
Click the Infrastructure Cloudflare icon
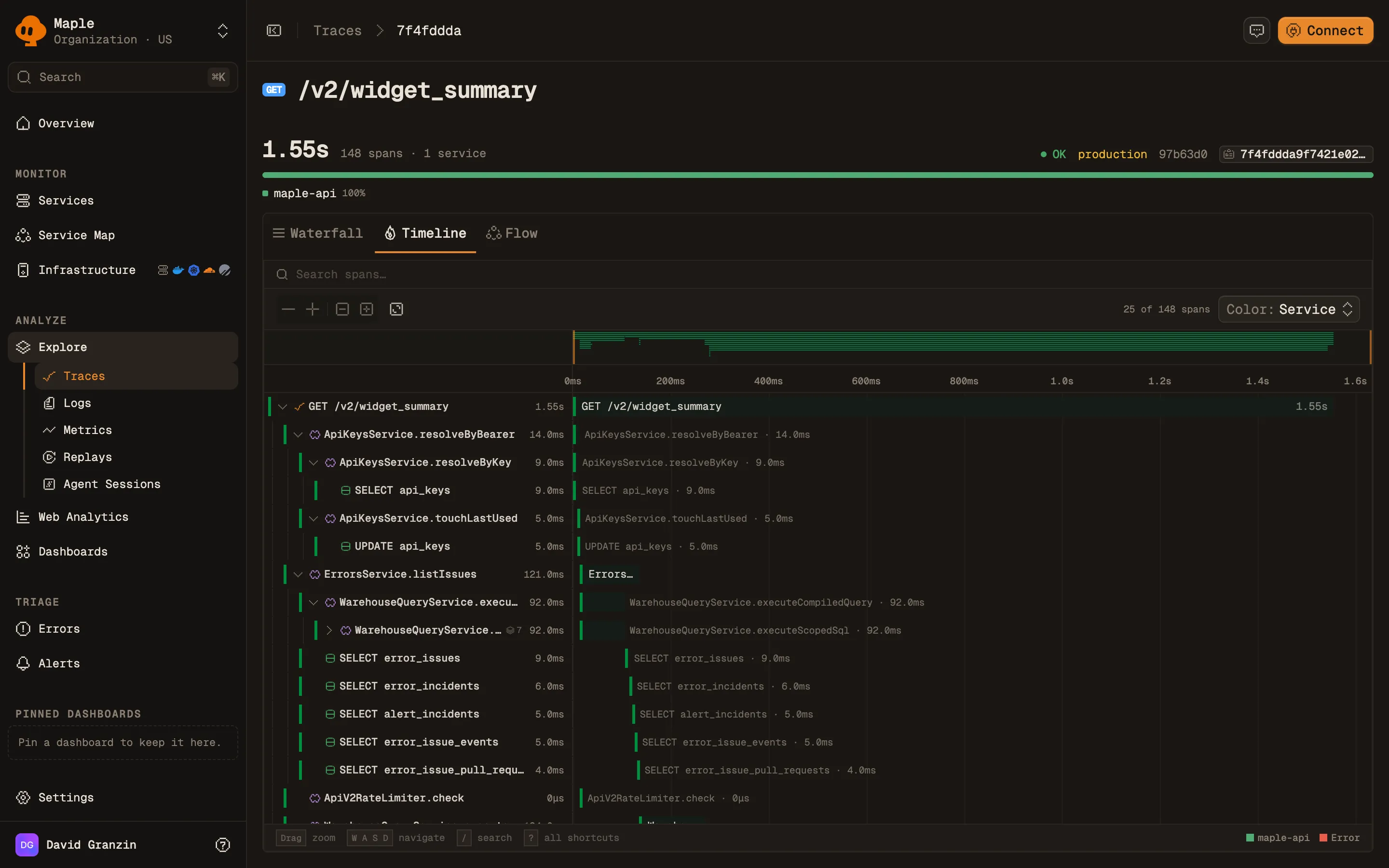point(209,270)
